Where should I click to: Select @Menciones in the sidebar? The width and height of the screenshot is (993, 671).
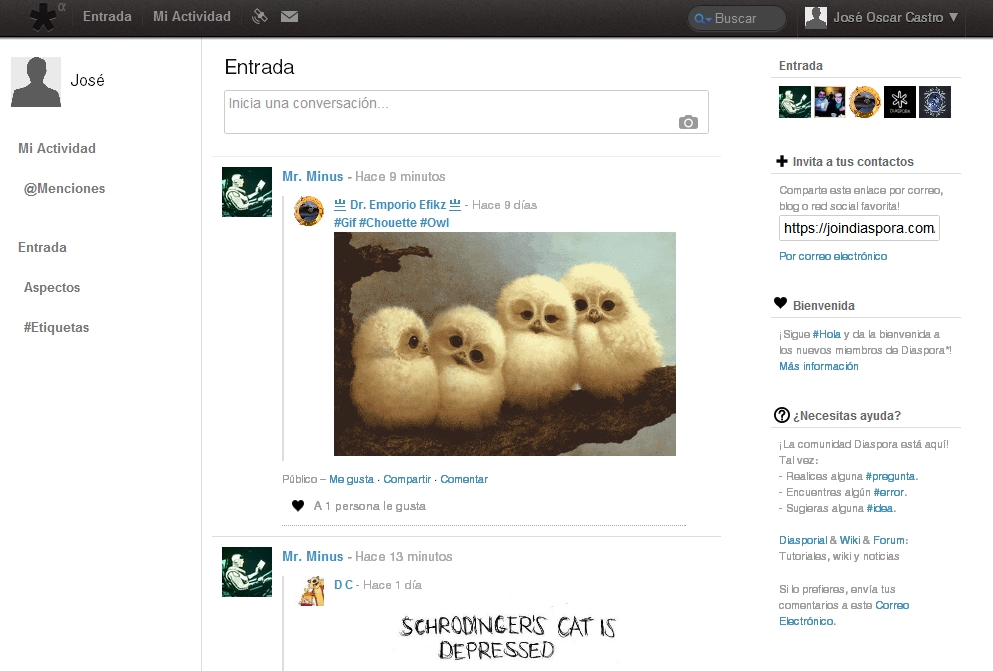(x=64, y=188)
